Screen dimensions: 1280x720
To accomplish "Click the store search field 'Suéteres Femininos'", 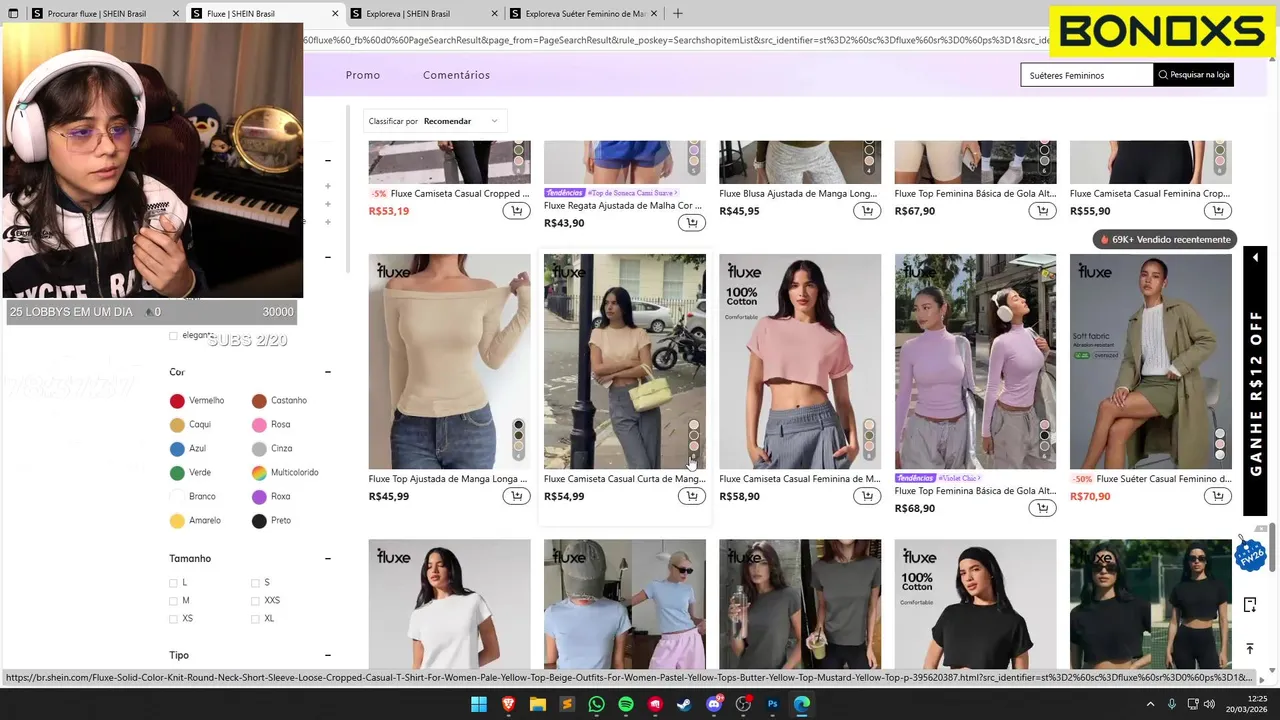I will pyautogui.click(x=1087, y=75).
